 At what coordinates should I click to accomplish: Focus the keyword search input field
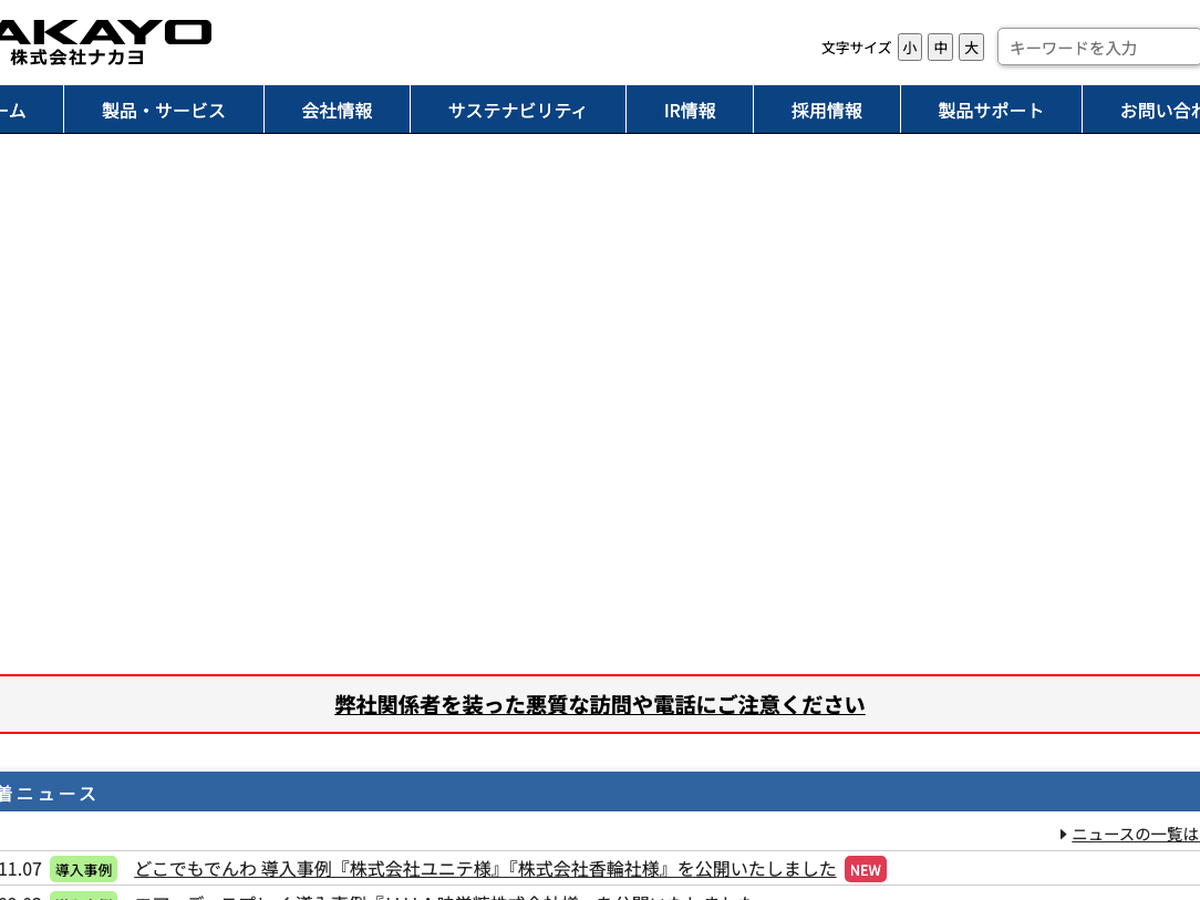(x=1100, y=48)
